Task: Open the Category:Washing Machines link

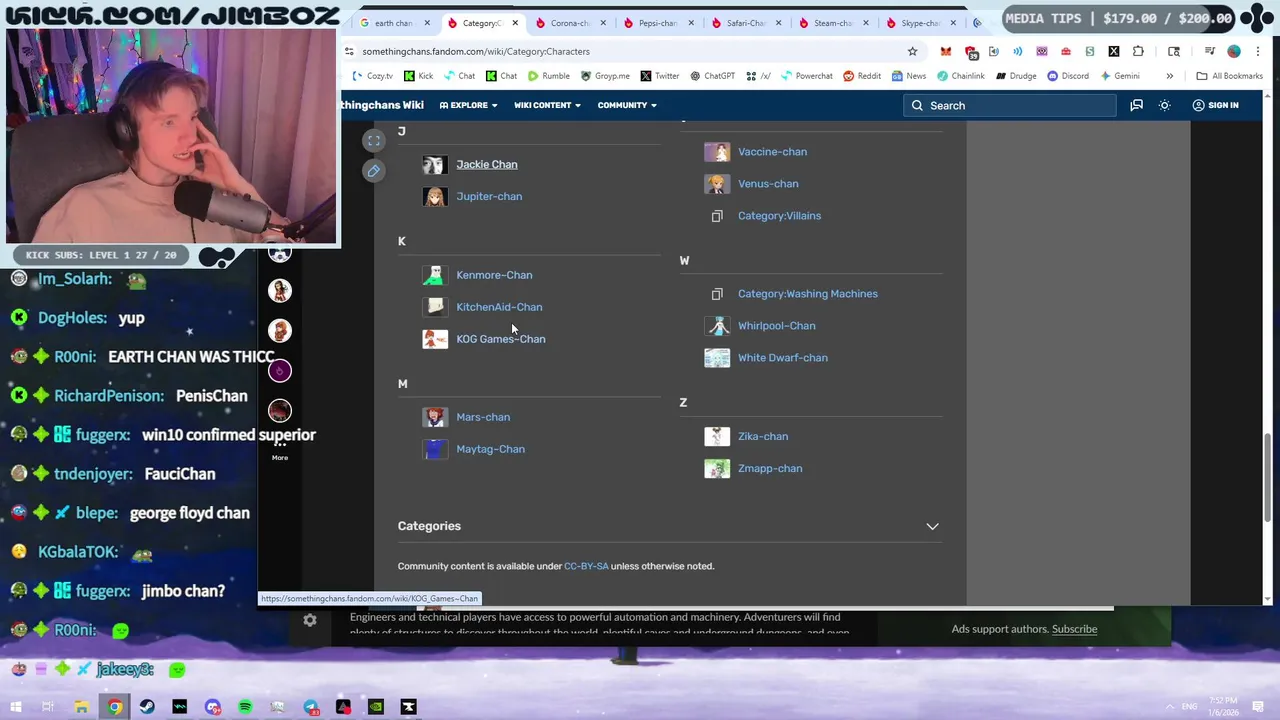Action: point(808,294)
